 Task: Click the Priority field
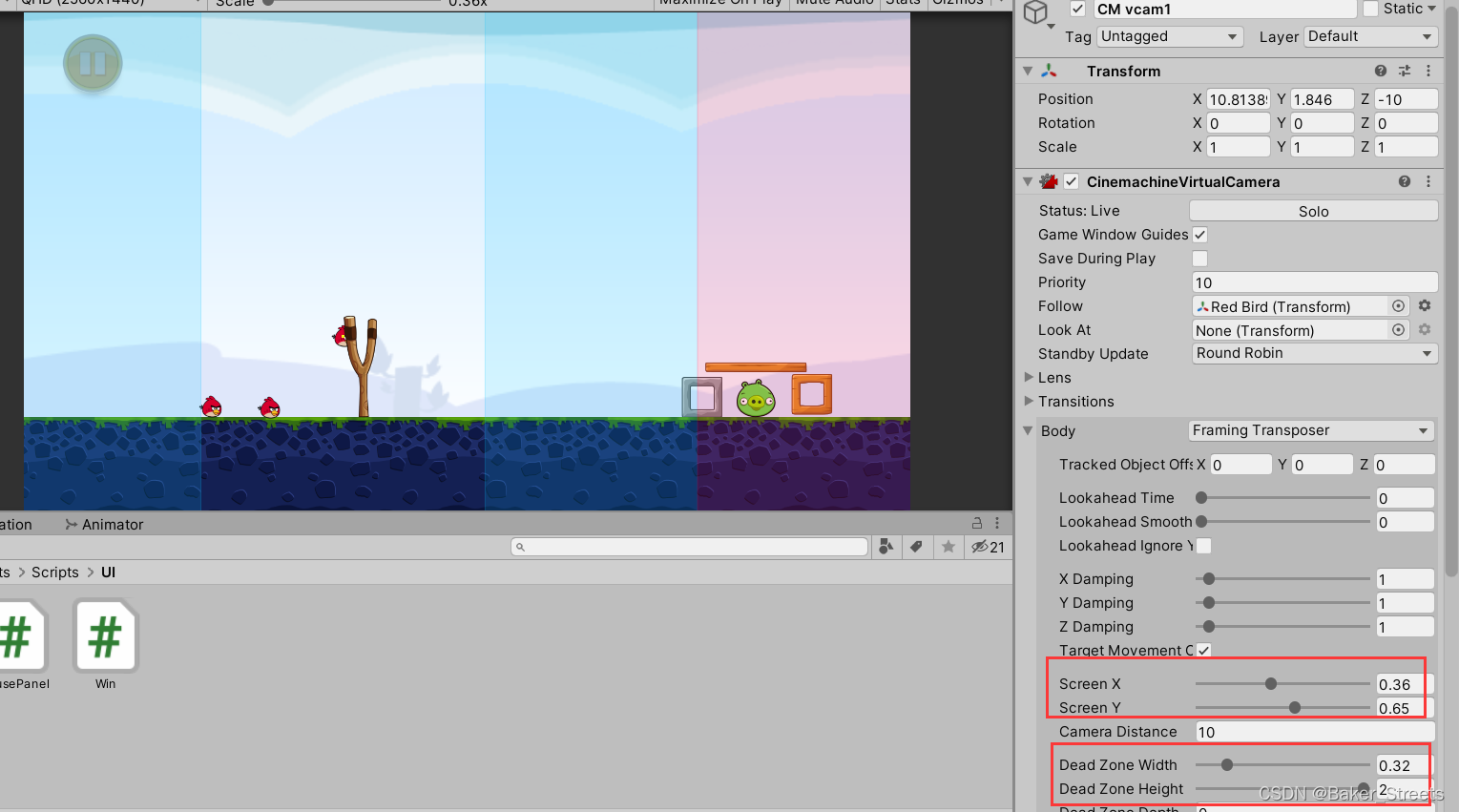pyautogui.click(x=1315, y=282)
